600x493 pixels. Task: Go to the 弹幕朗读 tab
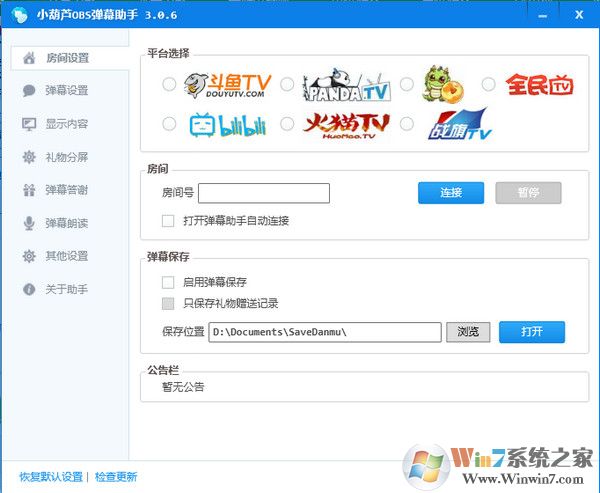coord(66,223)
